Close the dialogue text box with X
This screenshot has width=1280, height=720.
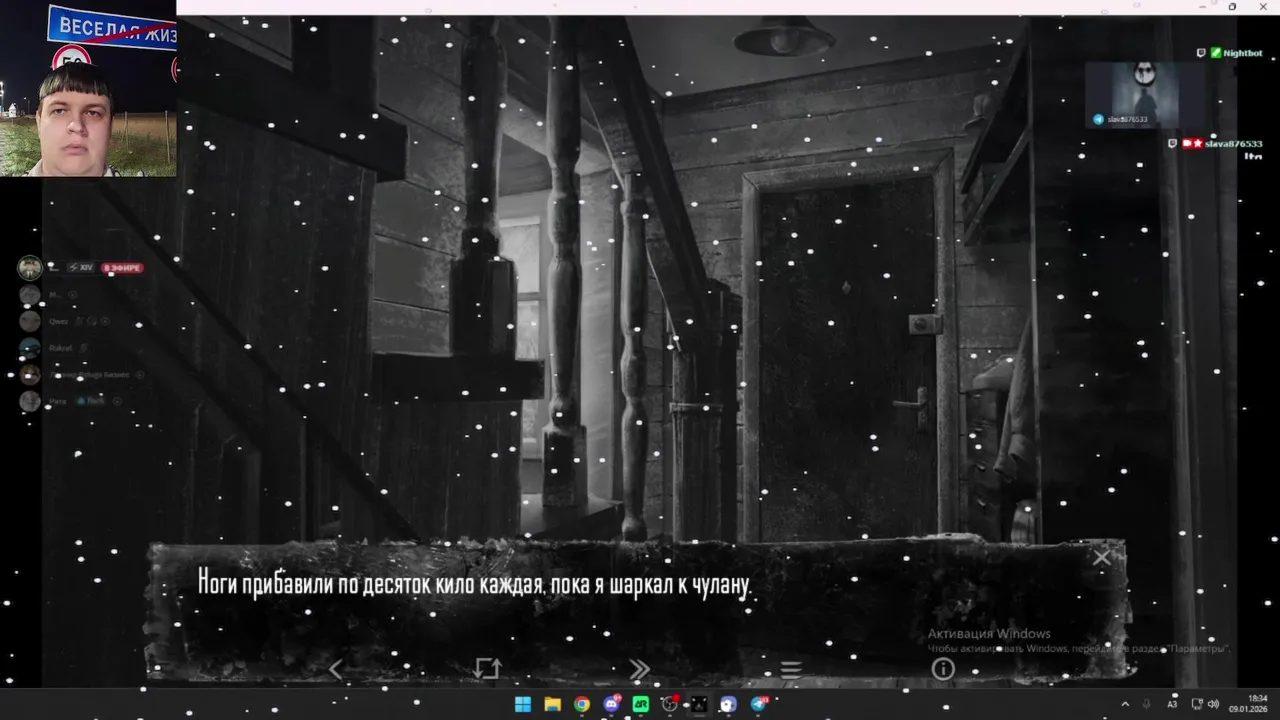1101,558
